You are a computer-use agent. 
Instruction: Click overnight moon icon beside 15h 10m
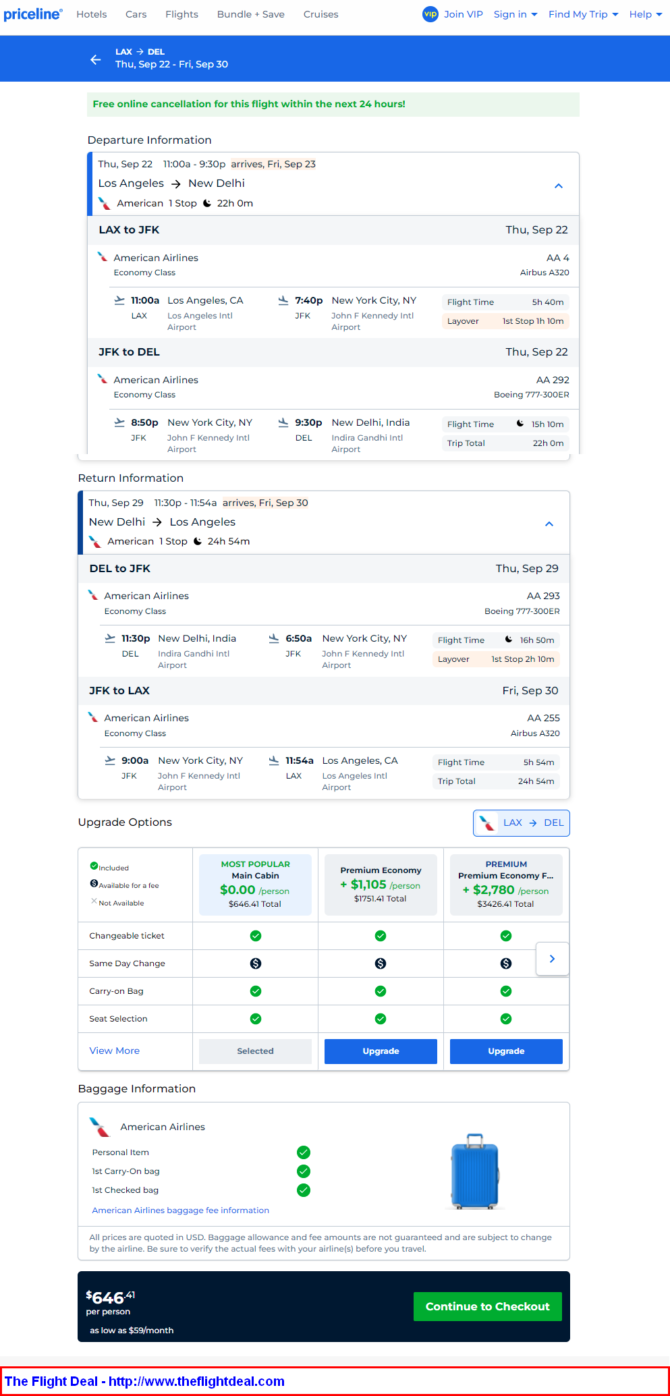pyautogui.click(x=520, y=424)
